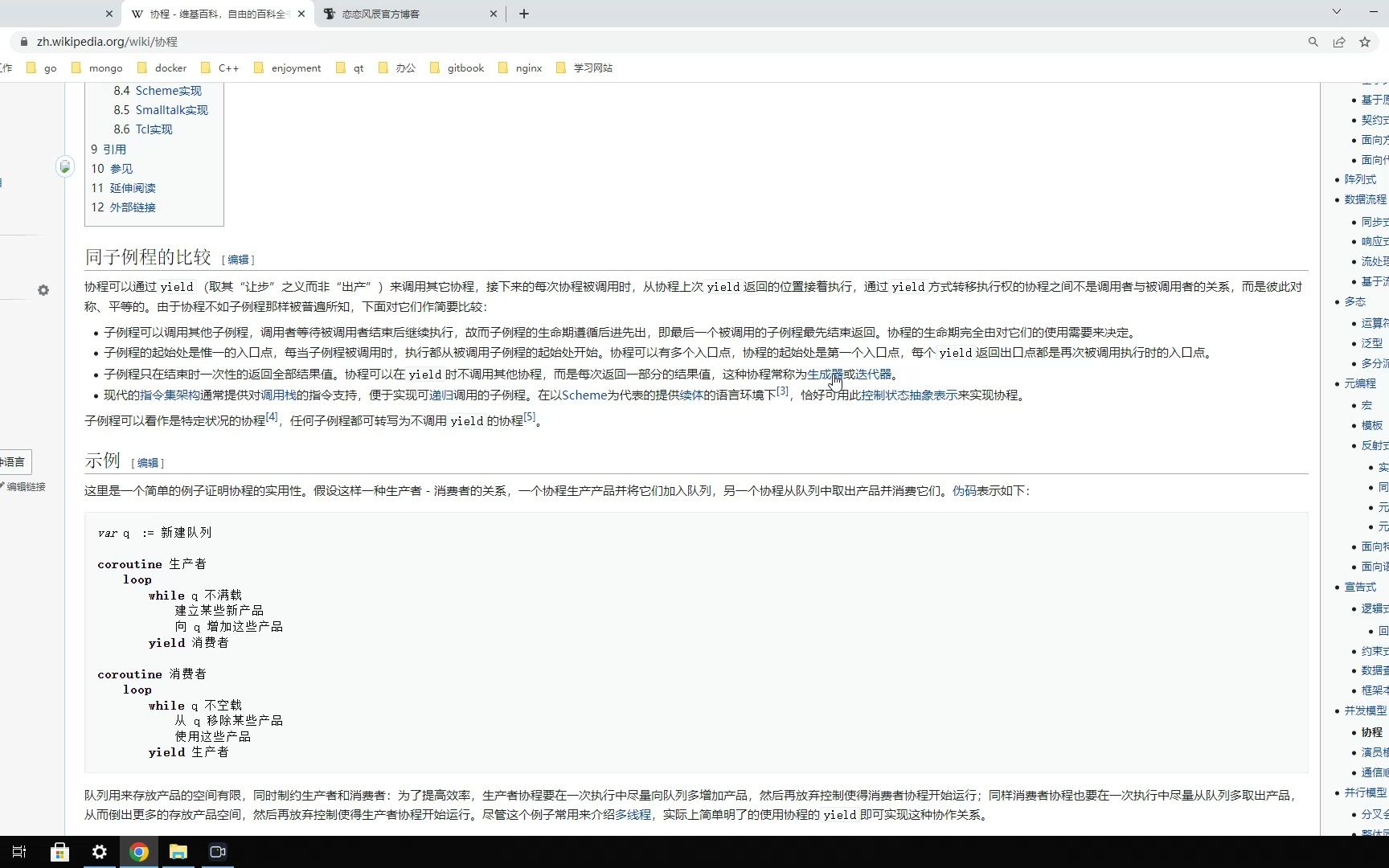Screen dimensions: 1389x868
Task: Switch to the 恋恋风辰官方博客 tab
Action: 410,14
